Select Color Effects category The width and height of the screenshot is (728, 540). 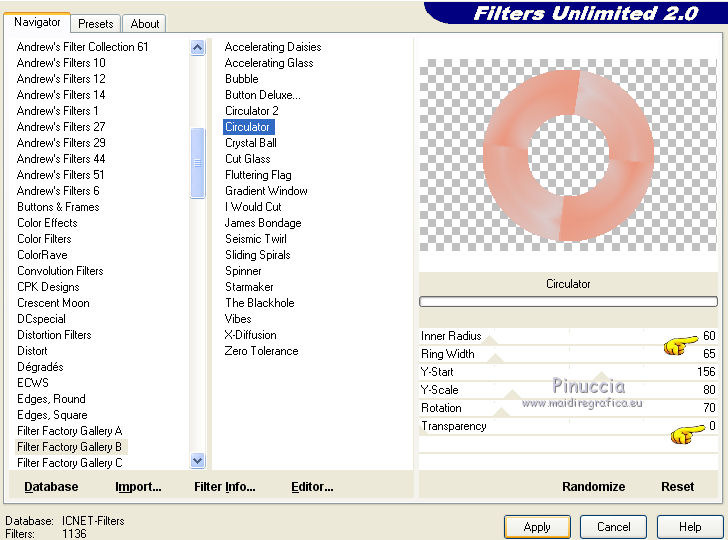(47, 223)
